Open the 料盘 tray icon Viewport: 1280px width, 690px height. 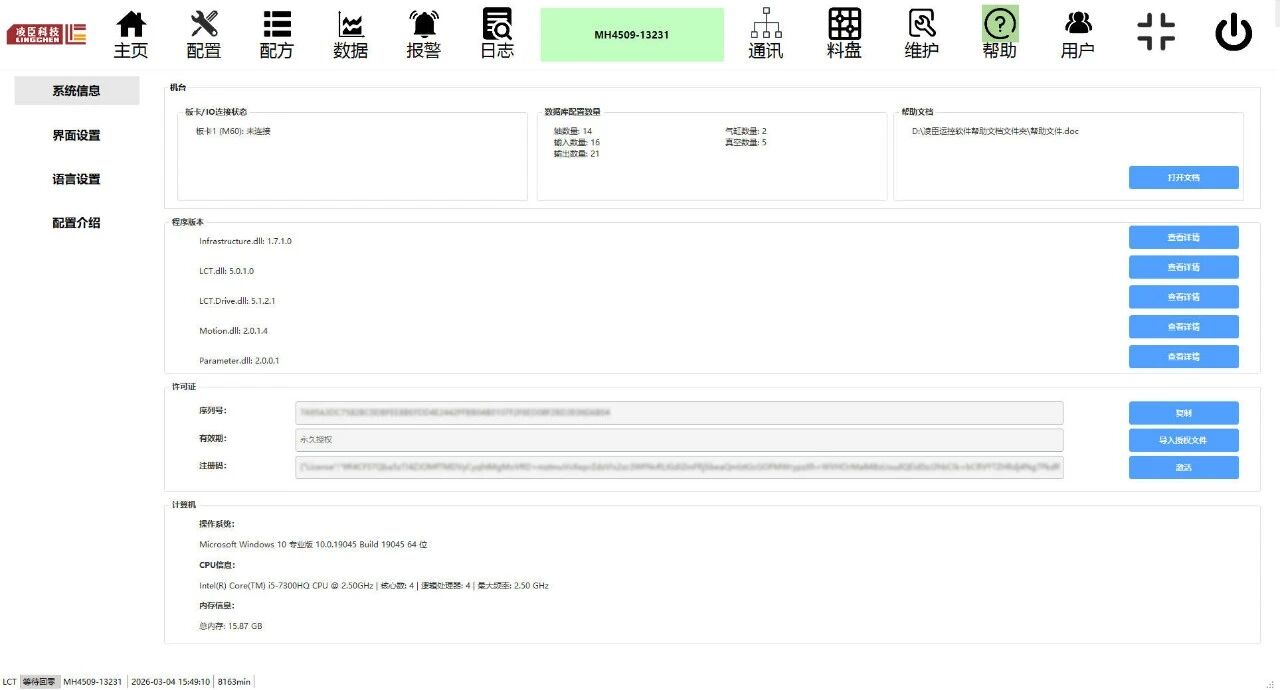(x=844, y=35)
